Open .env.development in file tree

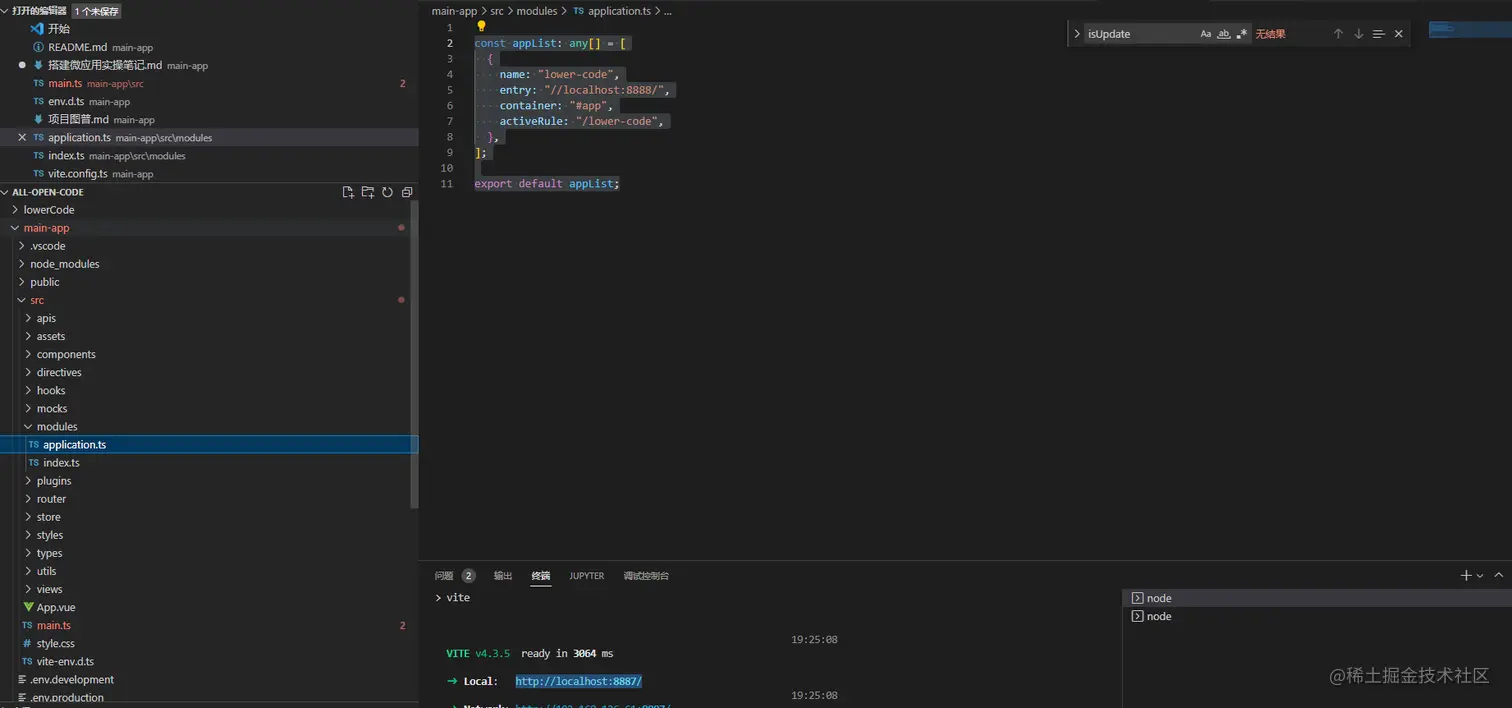[209, 679]
